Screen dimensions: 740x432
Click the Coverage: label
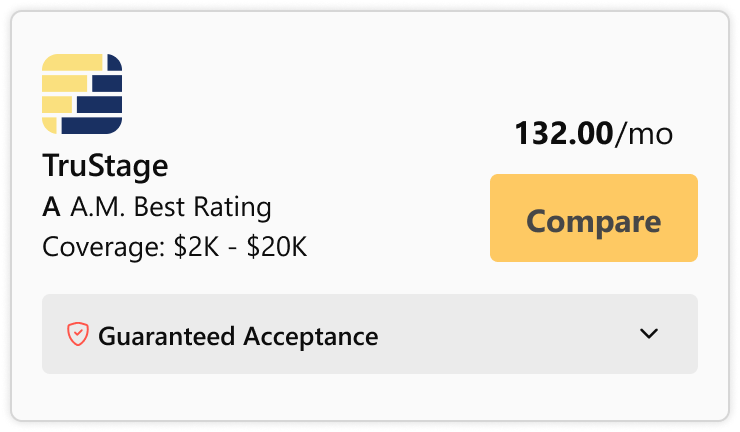tap(104, 247)
